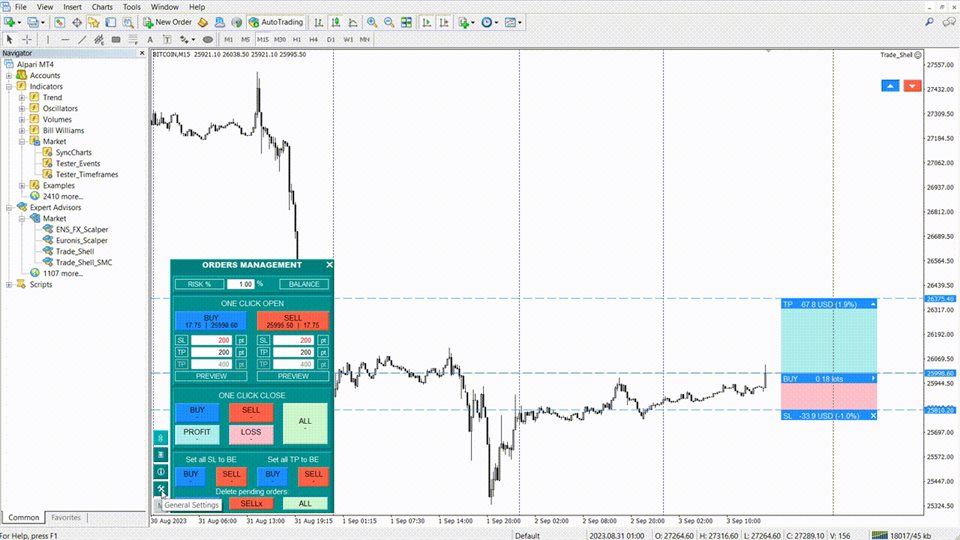
Task: Select the horizontal line drawing tool
Action: point(64,39)
